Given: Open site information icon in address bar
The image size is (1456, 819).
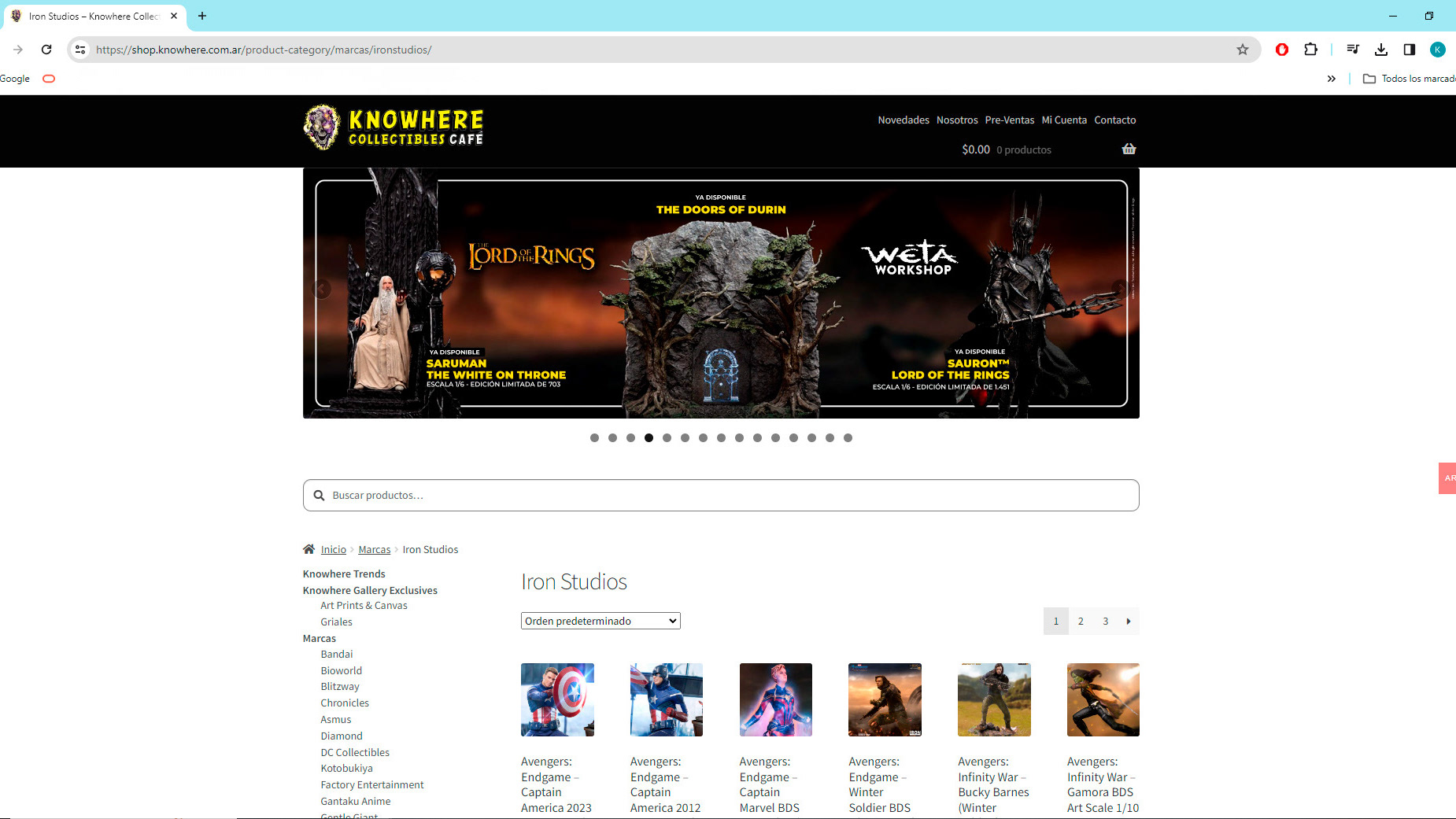Looking at the screenshot, I should tap(79, 50).
